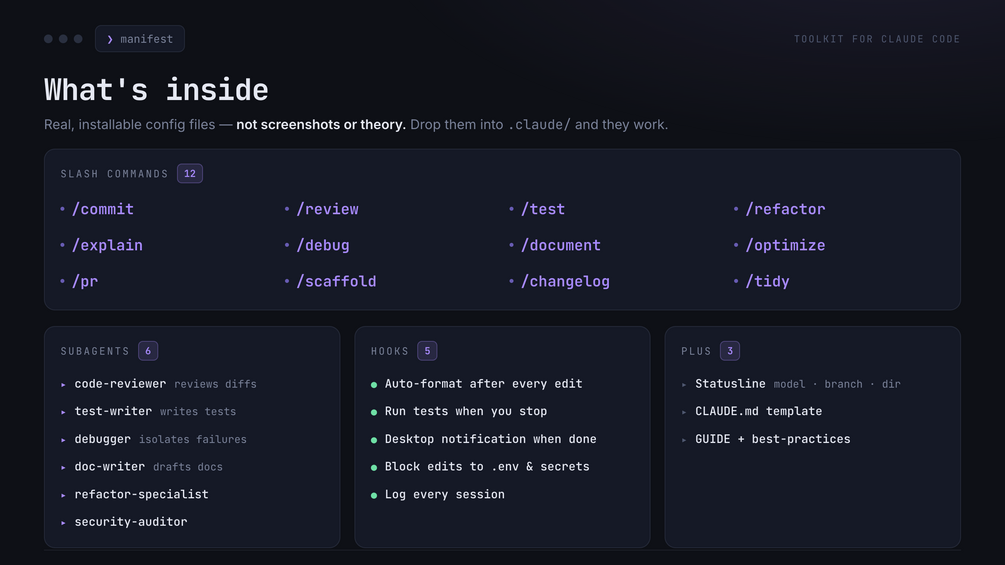Expand the refactor-specialist arrow
The image size is (1005, 565).
coord(63,495)
